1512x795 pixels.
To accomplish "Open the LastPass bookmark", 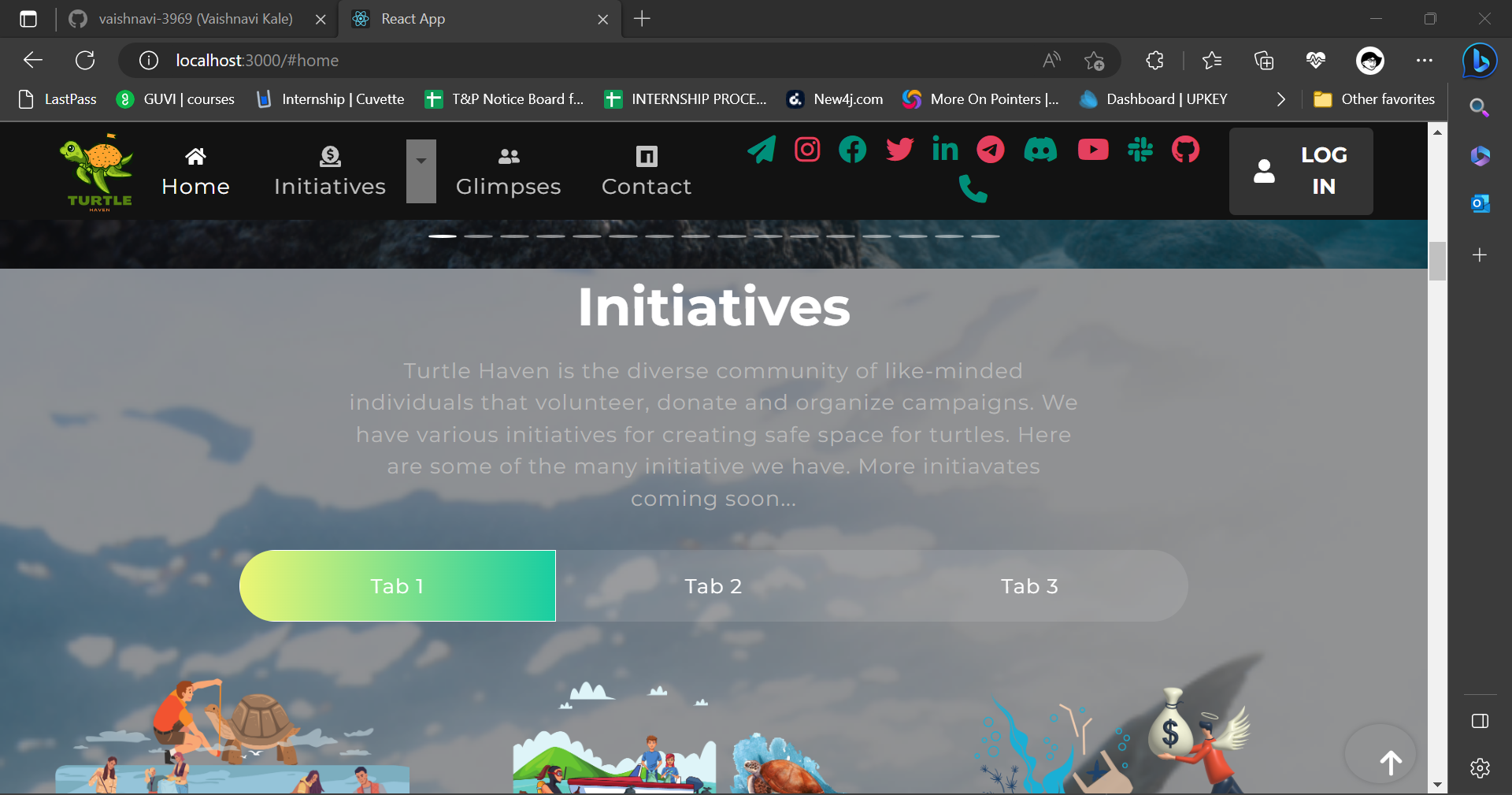I will [58, 99].
